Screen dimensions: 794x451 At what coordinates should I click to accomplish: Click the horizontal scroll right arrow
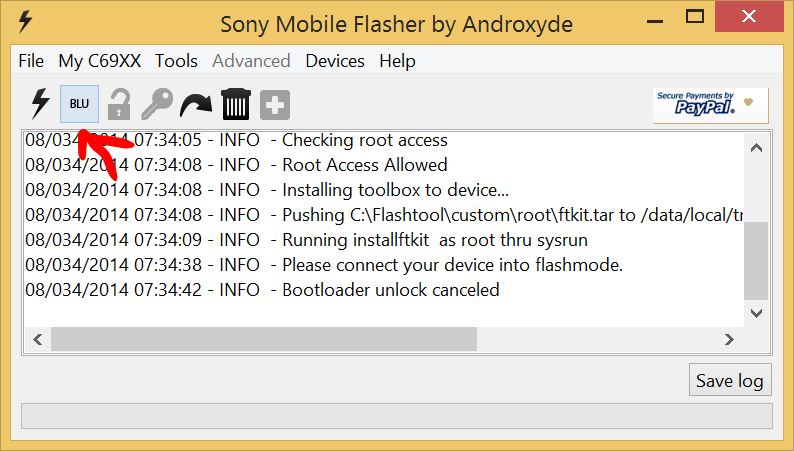[729, 339]
